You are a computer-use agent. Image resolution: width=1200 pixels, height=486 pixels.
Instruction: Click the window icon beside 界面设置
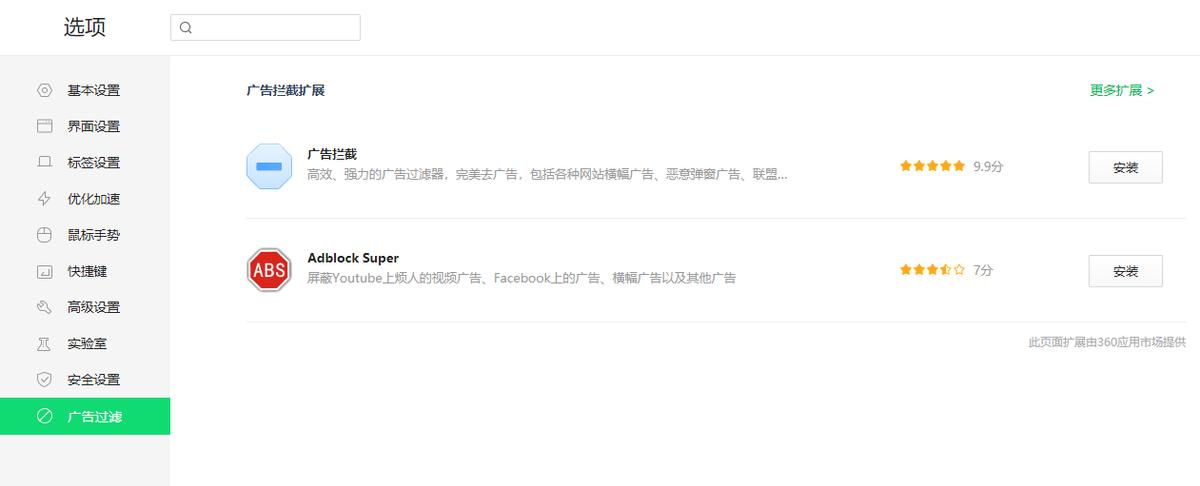pyautogui.click(x=44, y=126)
